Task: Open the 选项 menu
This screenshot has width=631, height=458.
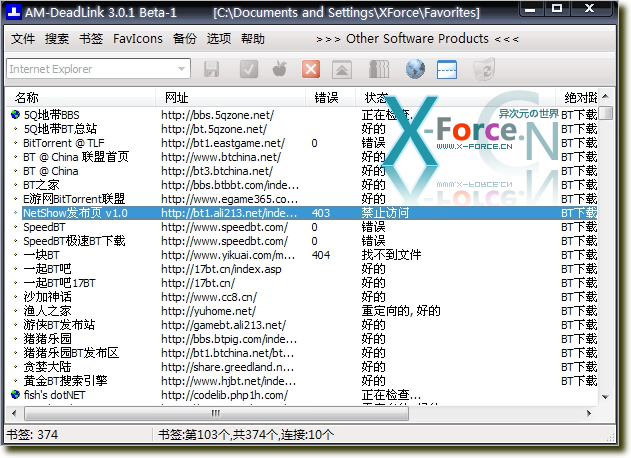Action: (x=219, y=39)
